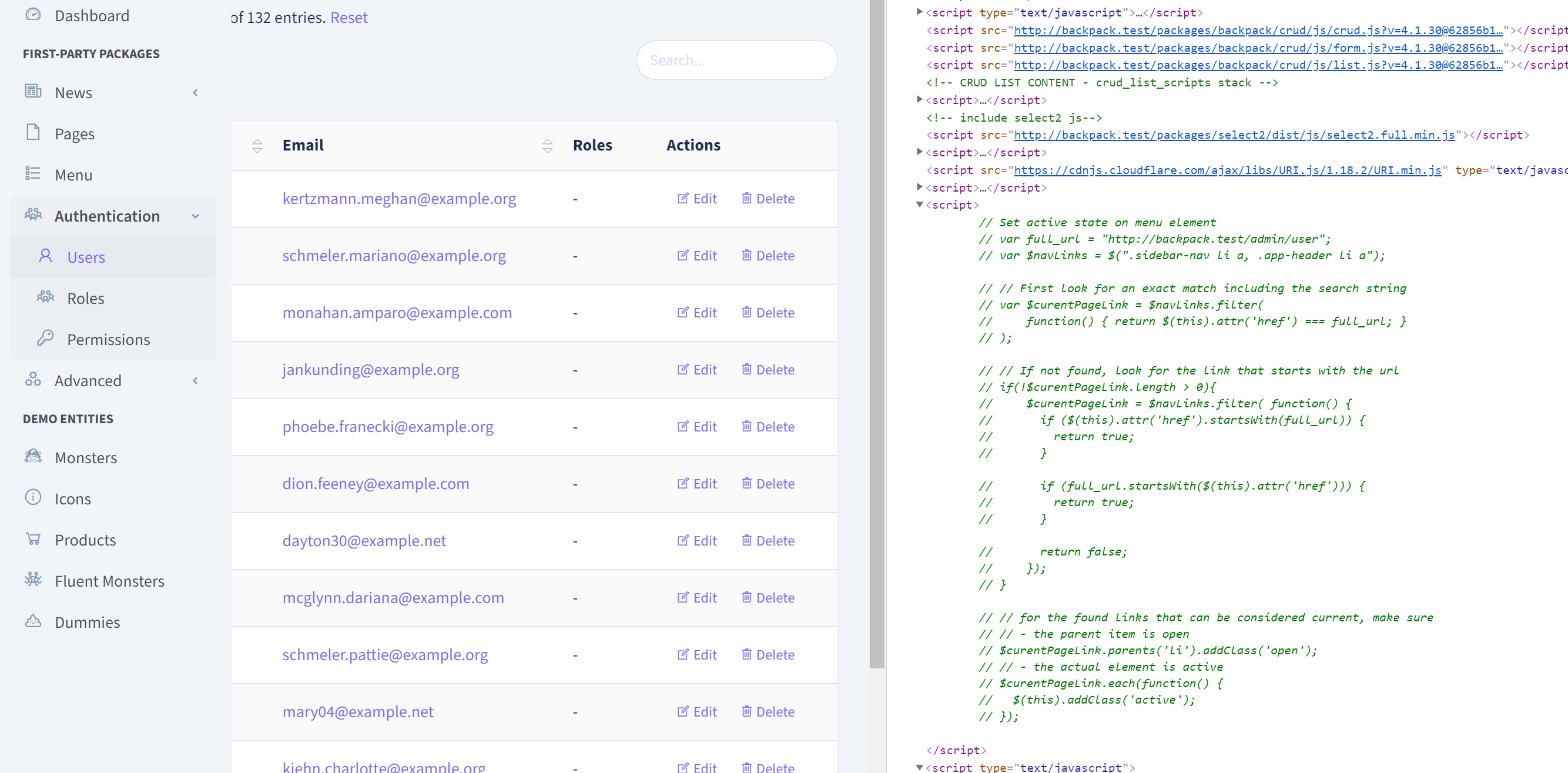Open the Pages menu item
This screenshot has width=1568, height=773.
pyautogui.click(x=74, y=133)
